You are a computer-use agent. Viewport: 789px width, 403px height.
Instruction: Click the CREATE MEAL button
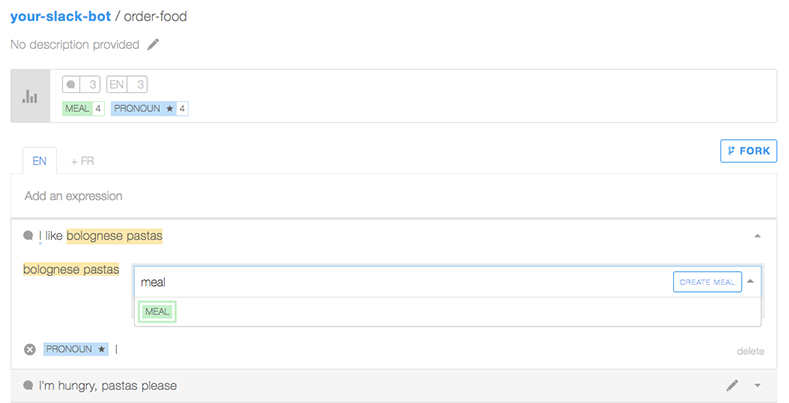tap(707, 282)
